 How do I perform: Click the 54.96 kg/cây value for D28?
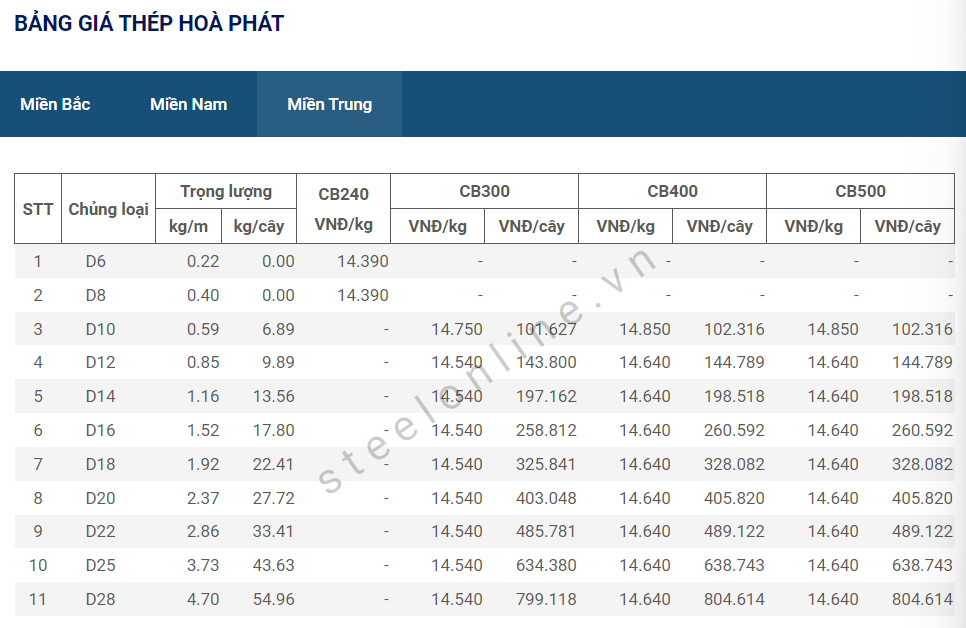274,599
